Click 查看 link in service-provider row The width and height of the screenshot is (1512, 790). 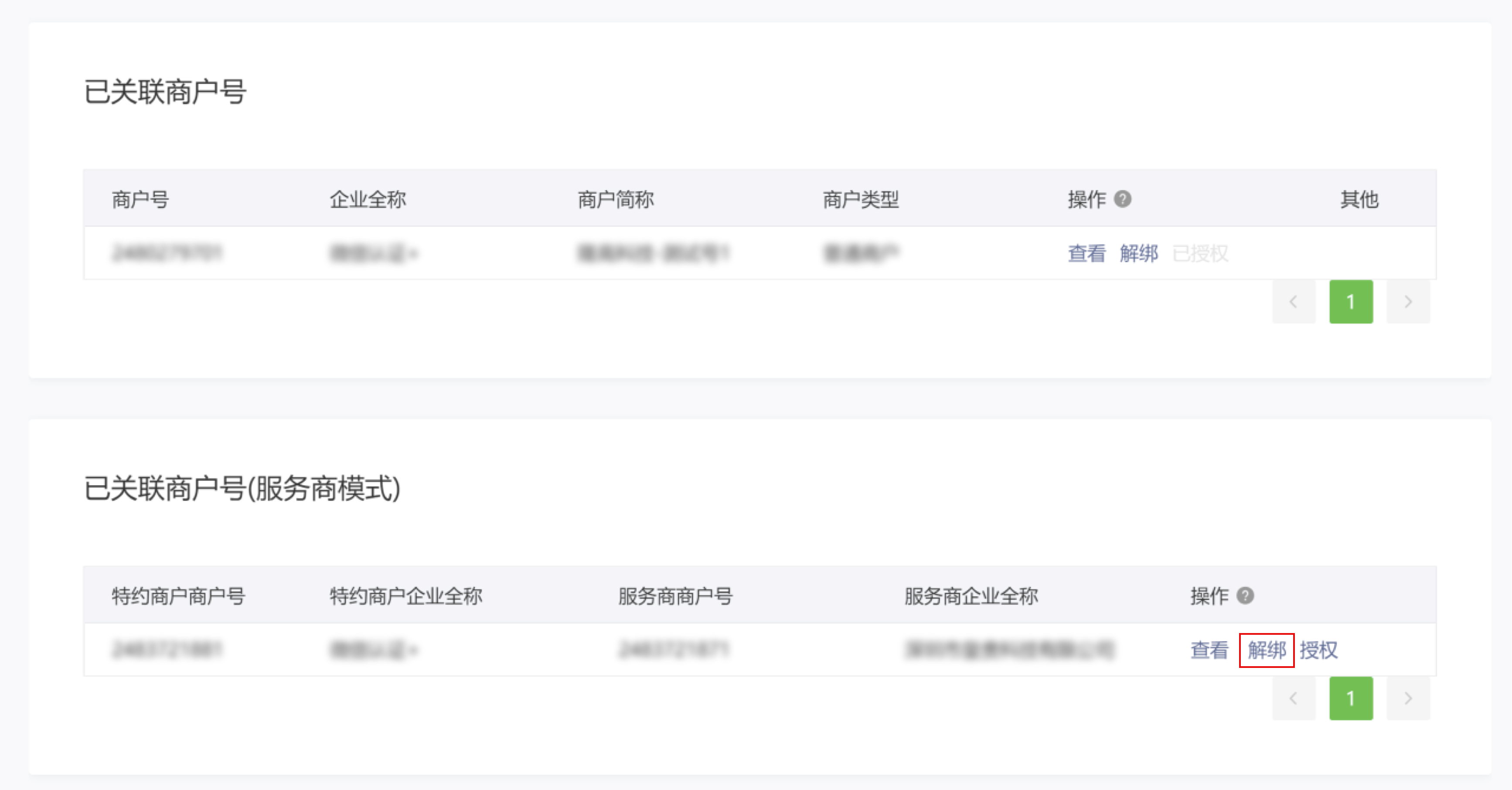(1209, 650)
